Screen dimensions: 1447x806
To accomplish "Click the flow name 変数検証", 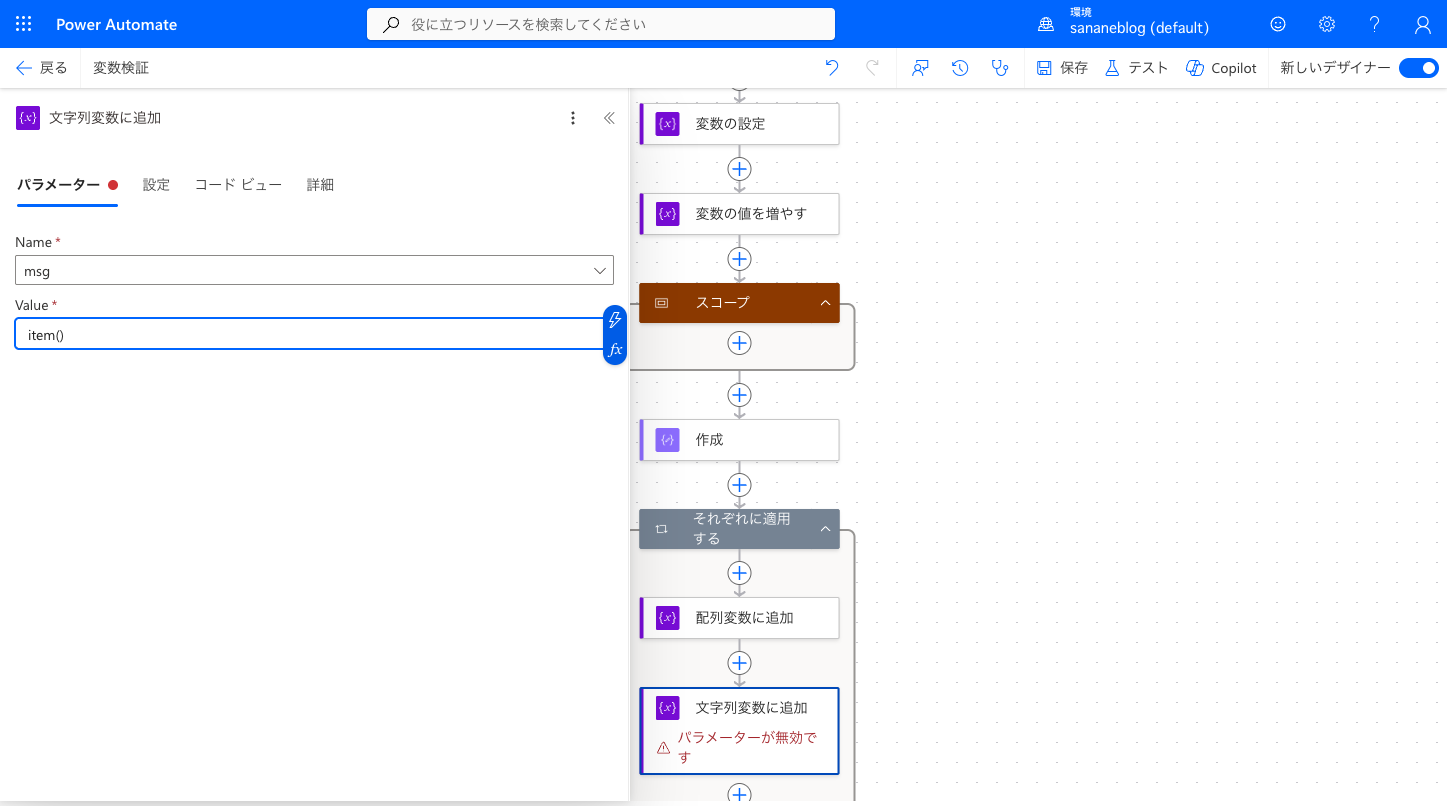I will (121, 68).
